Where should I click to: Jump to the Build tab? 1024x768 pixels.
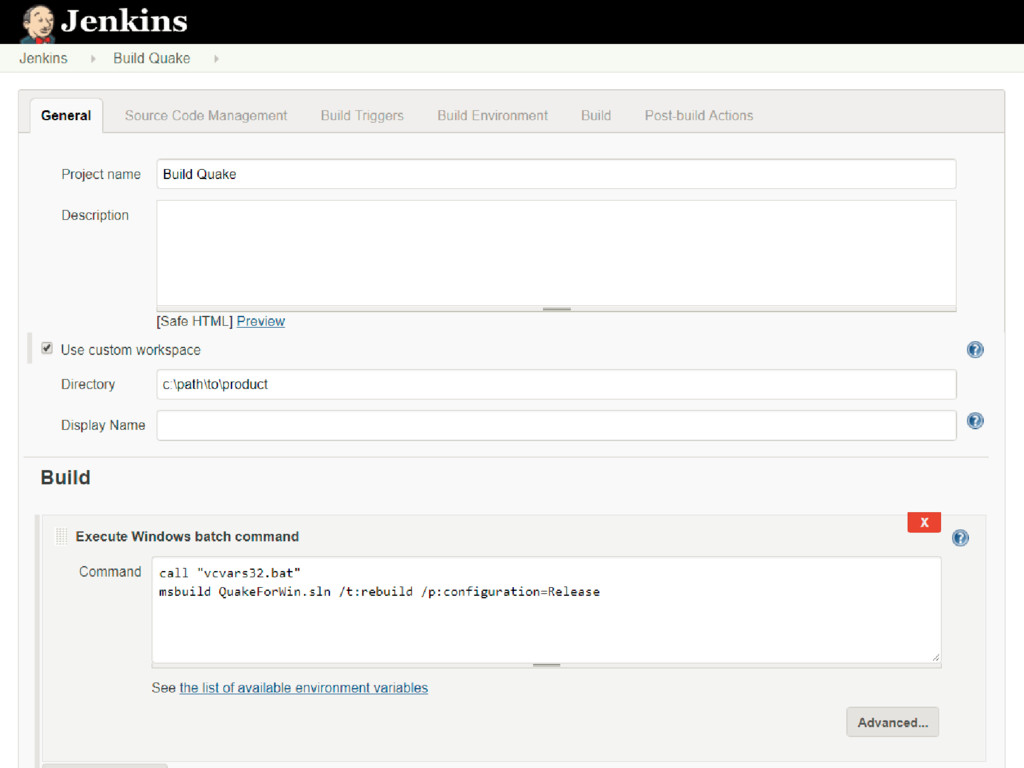coord(596,116)
